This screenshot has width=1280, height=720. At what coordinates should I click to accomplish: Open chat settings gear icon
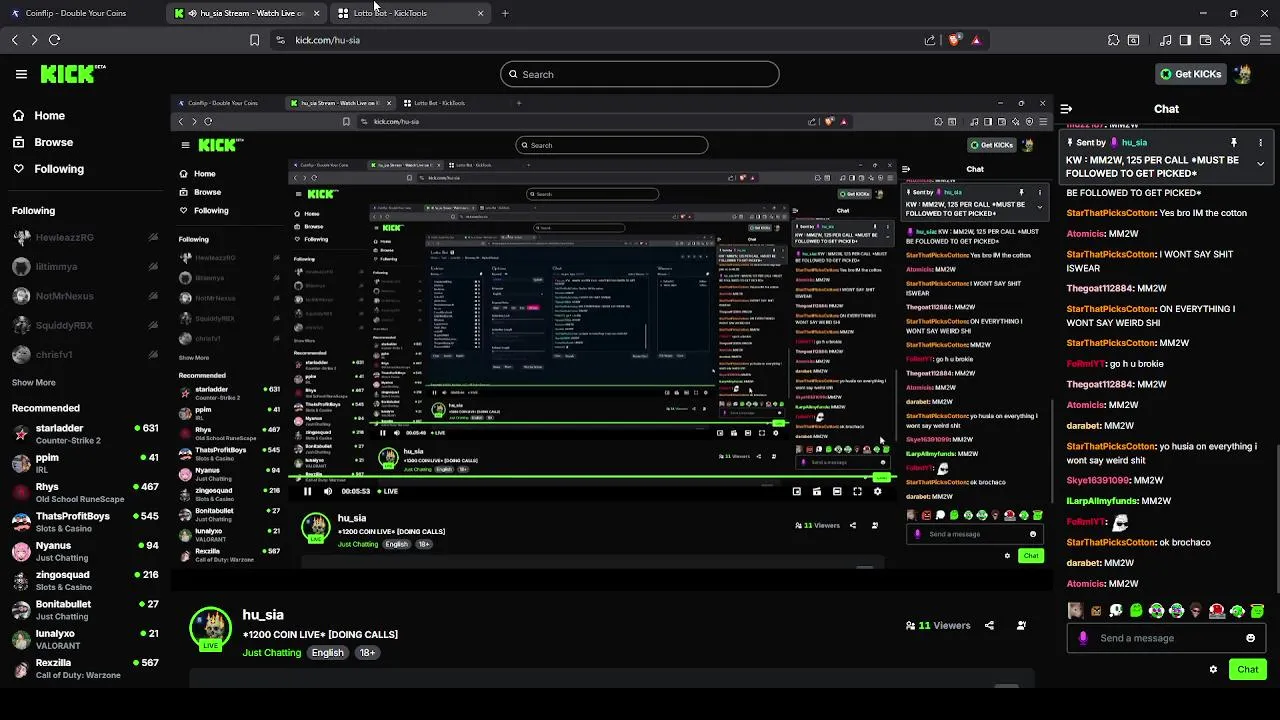coord(1213,669)
